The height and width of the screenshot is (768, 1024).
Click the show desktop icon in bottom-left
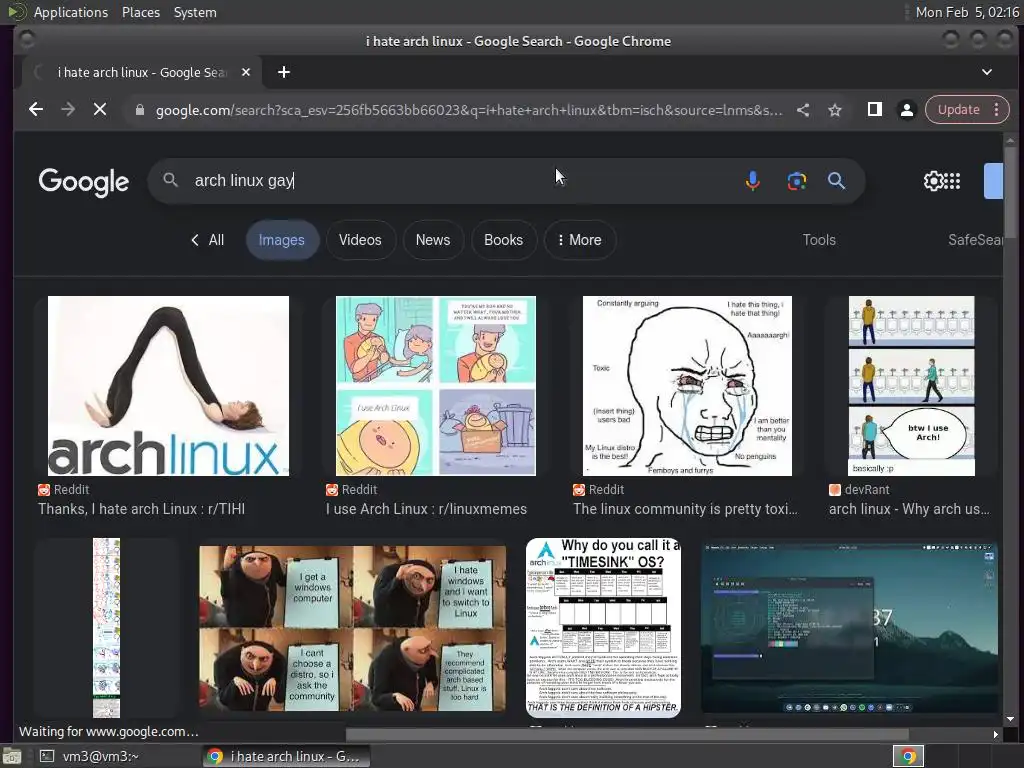click(x=12, y=756)
